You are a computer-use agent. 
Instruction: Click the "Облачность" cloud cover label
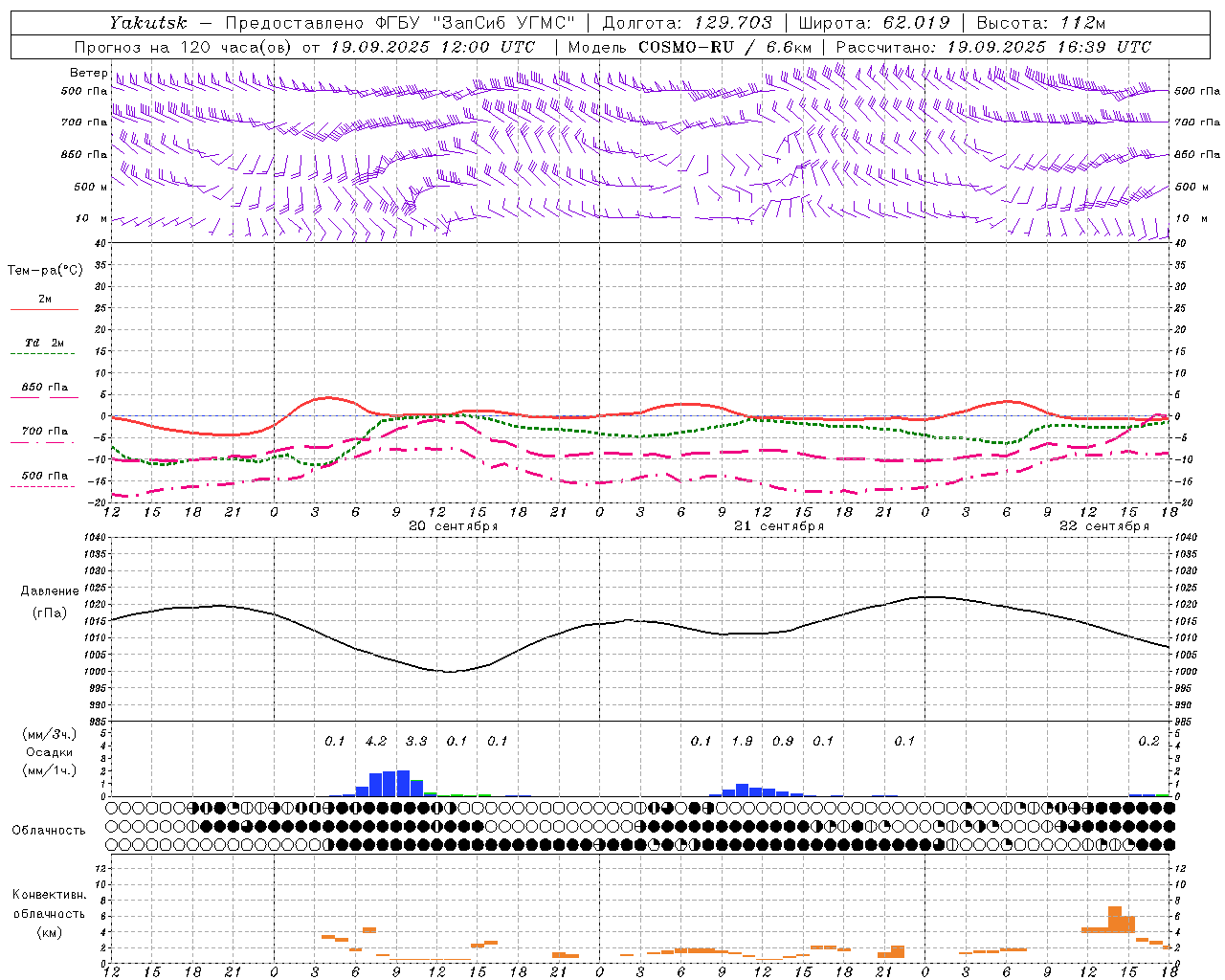[49, 831]
